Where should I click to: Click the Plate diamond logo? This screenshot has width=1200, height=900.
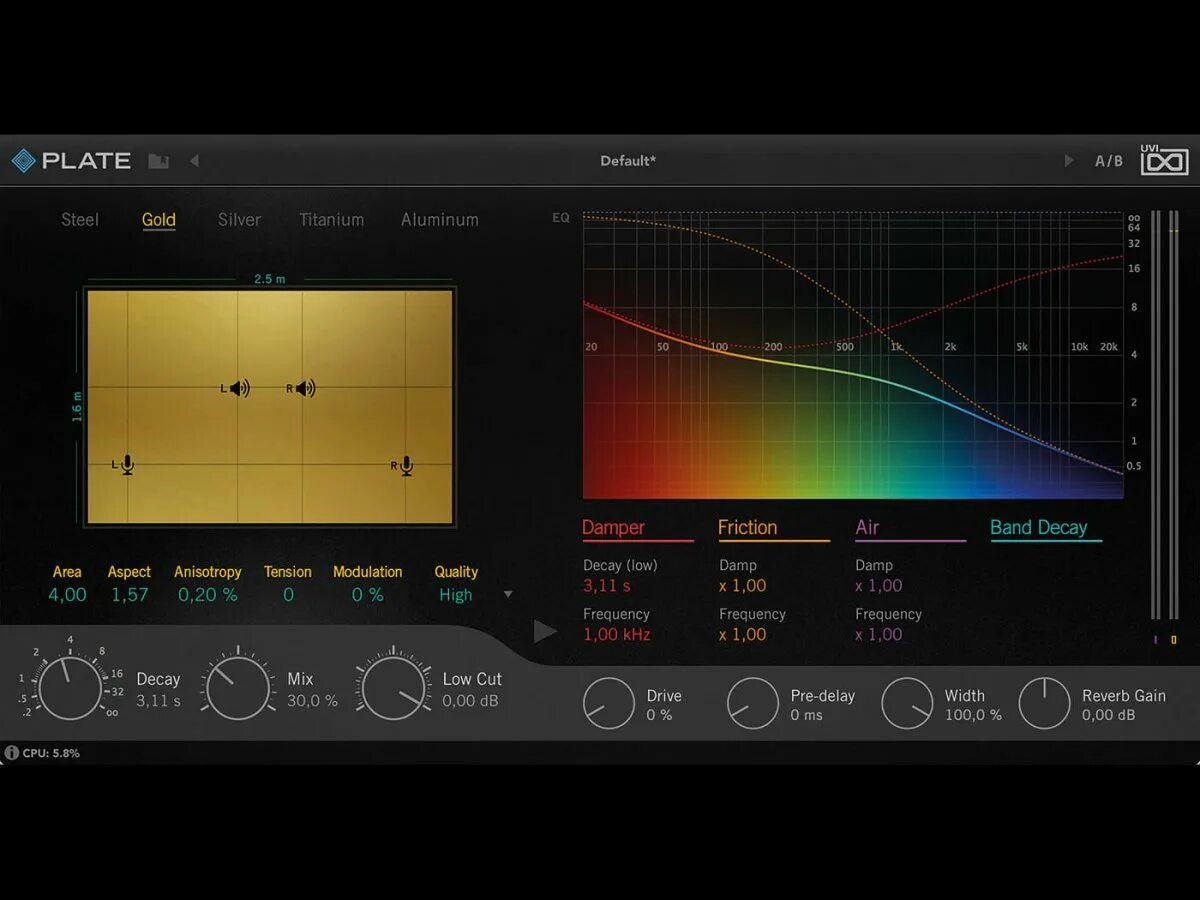pos(23,160)
